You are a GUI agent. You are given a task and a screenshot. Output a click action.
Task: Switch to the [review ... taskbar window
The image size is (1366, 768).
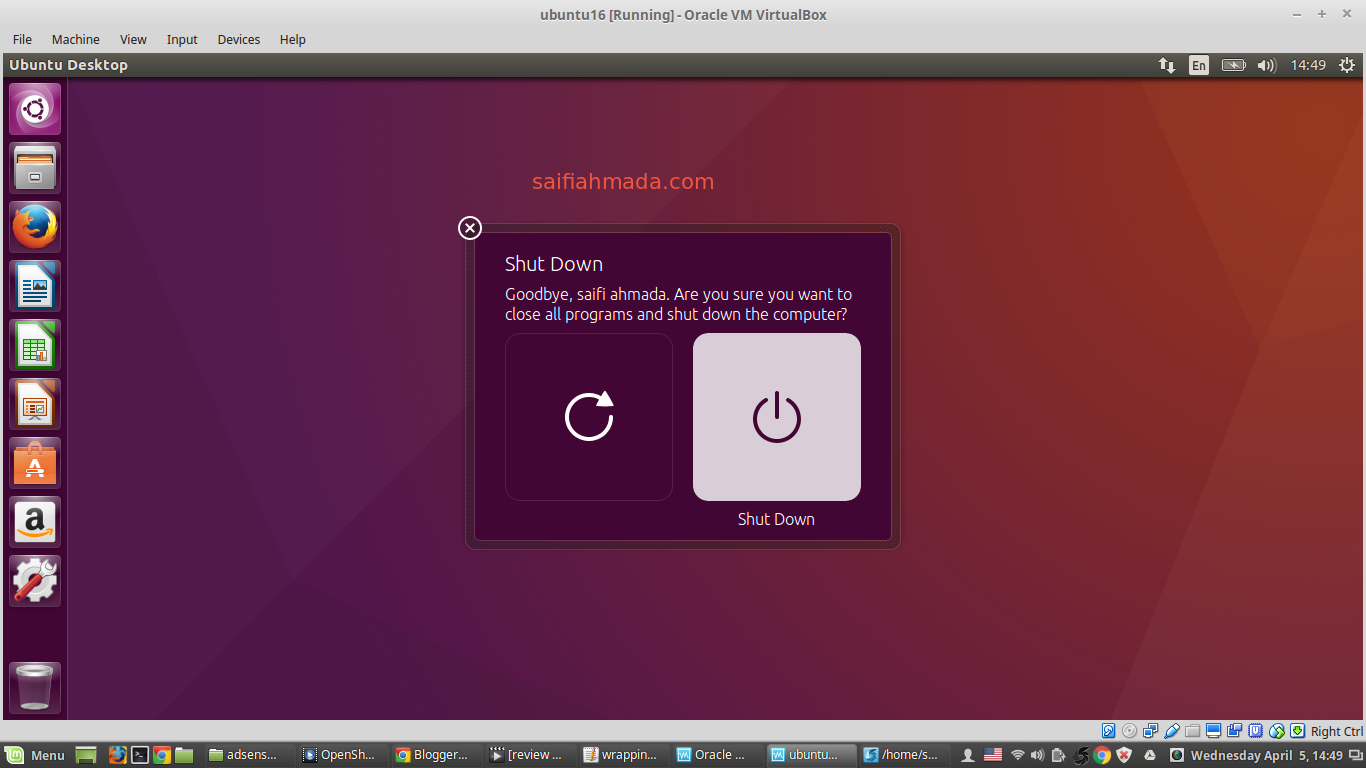527,755
